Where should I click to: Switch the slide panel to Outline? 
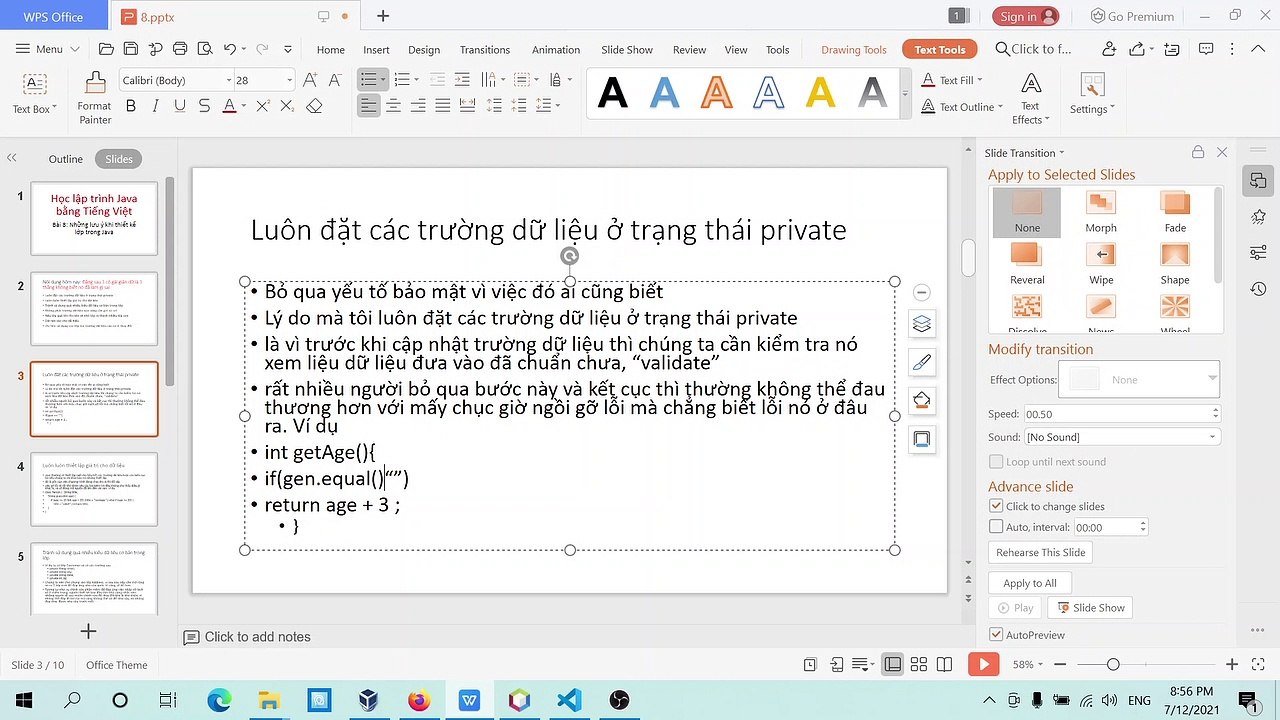coord(66,159)
